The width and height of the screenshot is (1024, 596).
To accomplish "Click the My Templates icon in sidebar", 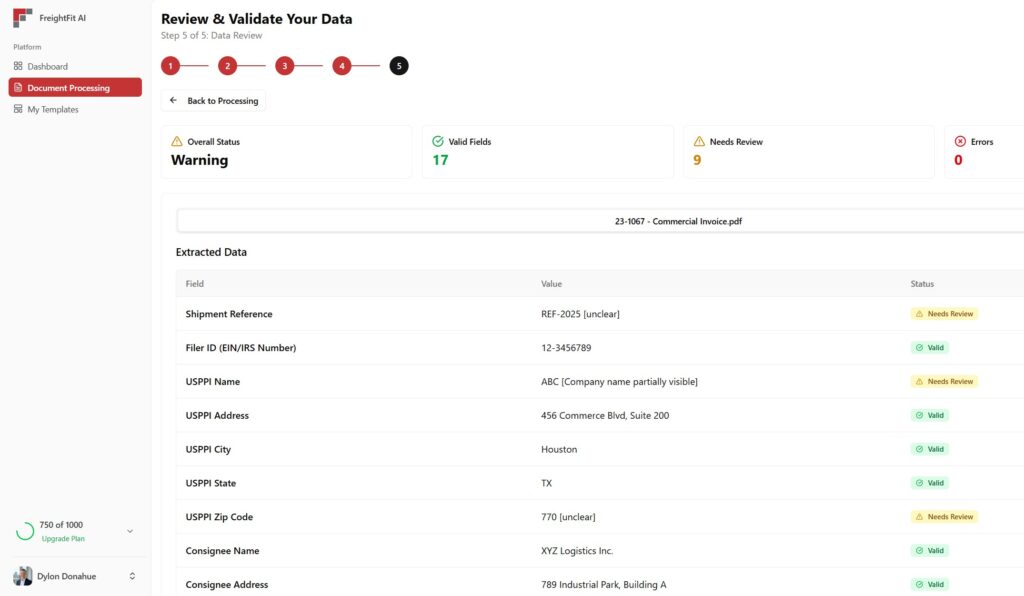I will coord(18,109).
